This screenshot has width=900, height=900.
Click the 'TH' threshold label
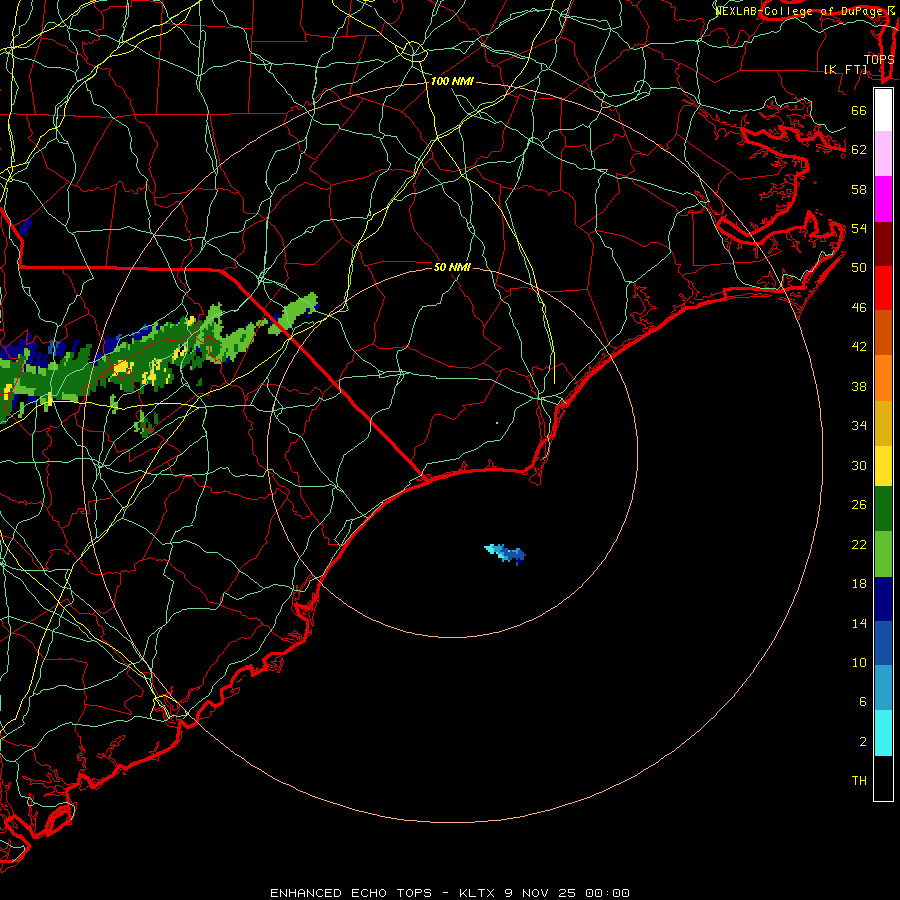tap(859, 781)
